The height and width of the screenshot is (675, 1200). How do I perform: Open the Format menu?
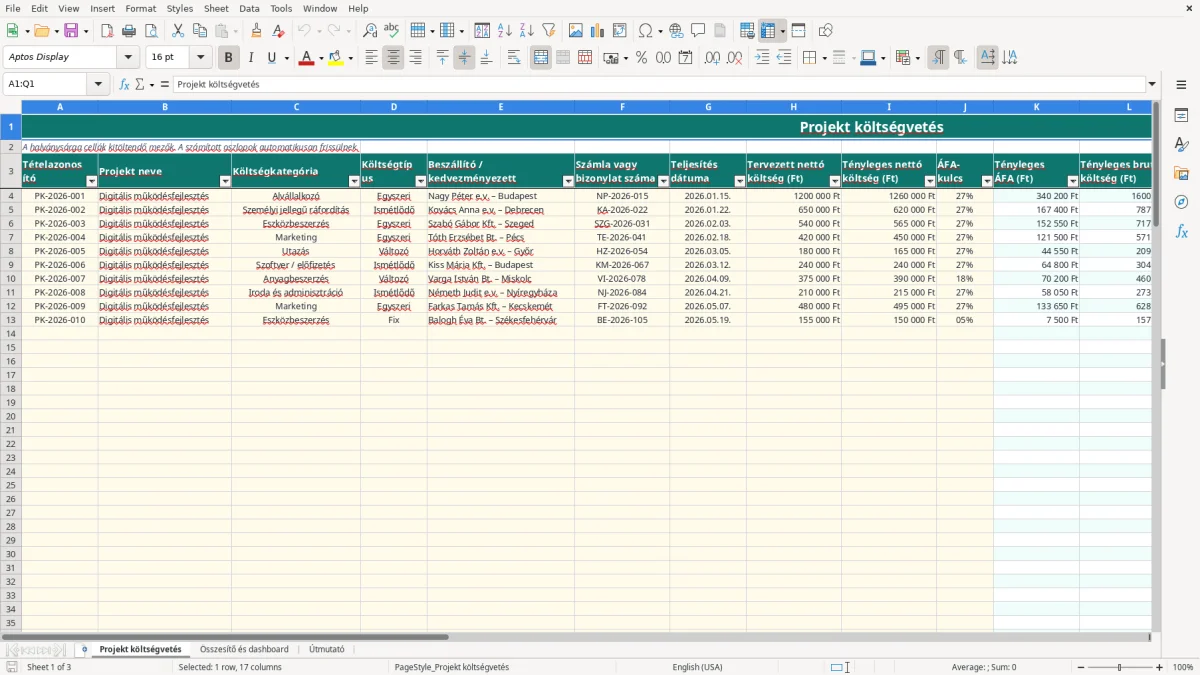[x=141, y=8]
